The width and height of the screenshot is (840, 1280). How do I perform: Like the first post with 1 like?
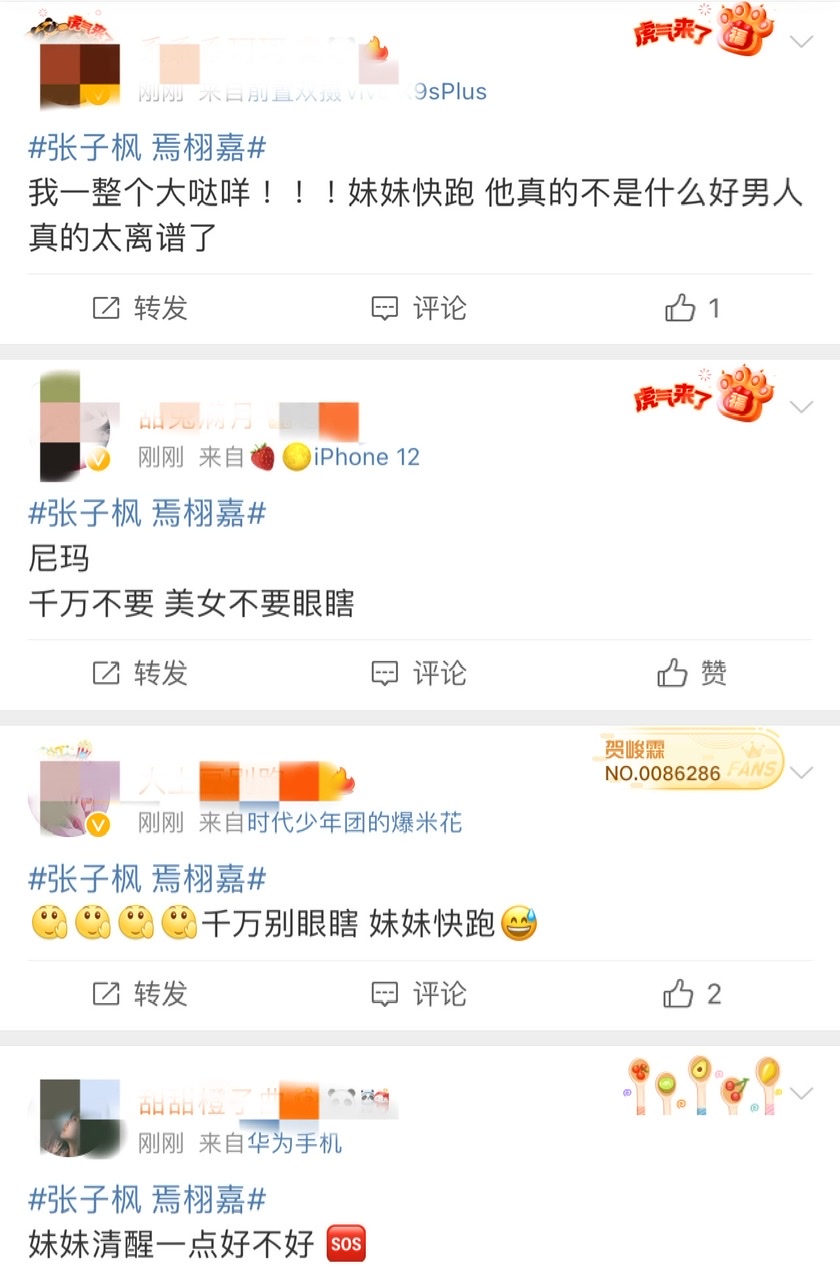[x=693, y=308]
